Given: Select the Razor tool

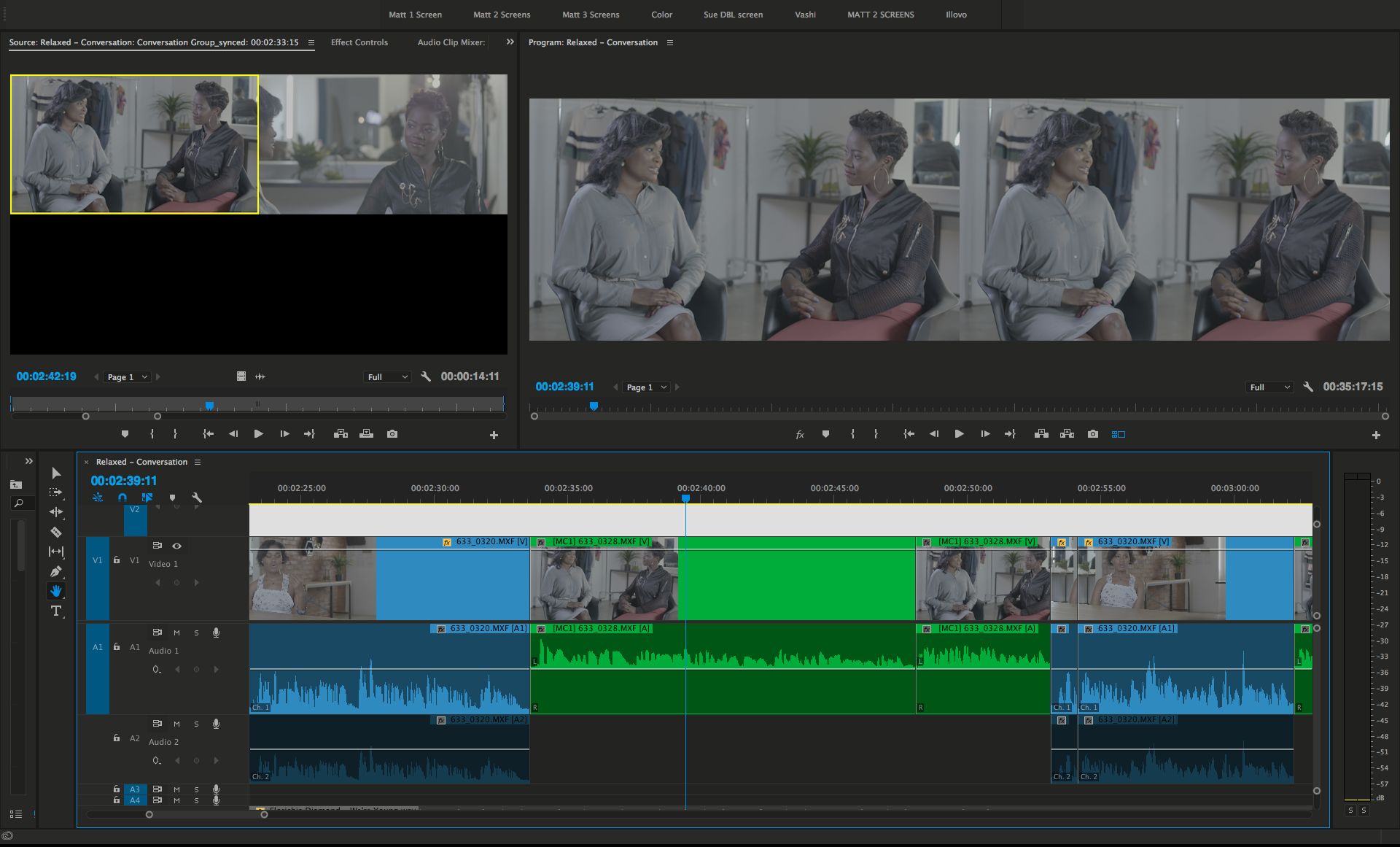Looking at the screenshot, I should tap(56, 532).
